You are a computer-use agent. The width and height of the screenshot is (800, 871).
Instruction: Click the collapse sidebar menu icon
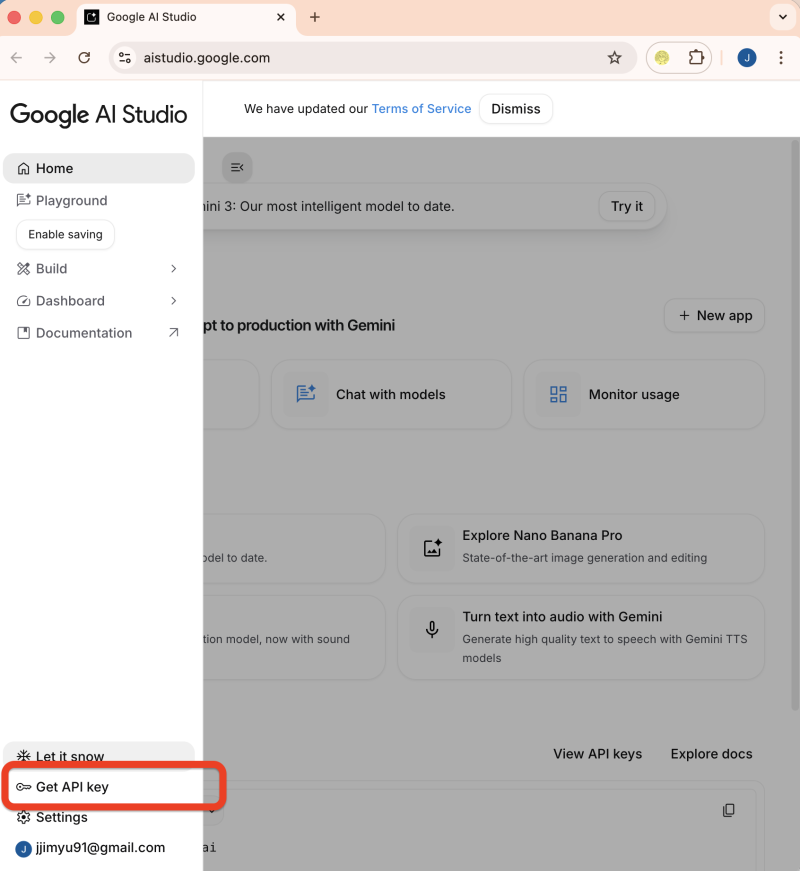(237, 167)
